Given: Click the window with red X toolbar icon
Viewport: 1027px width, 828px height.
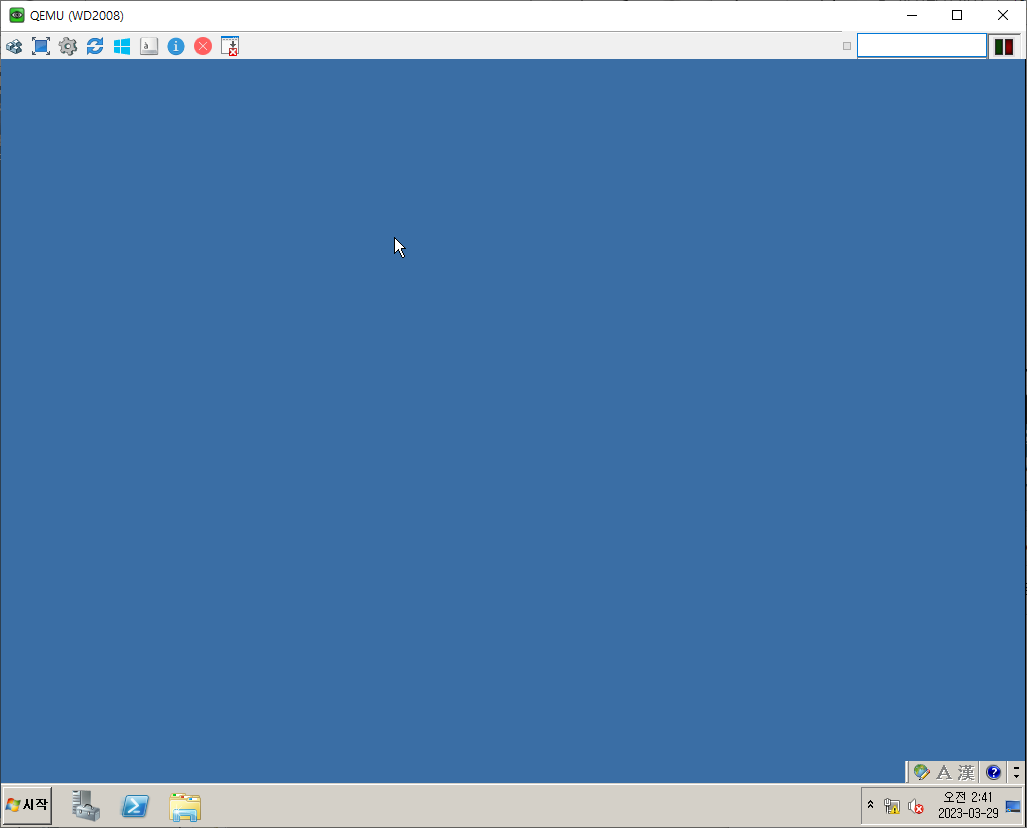Looking at the screenshot, I should tap(230, 47).
